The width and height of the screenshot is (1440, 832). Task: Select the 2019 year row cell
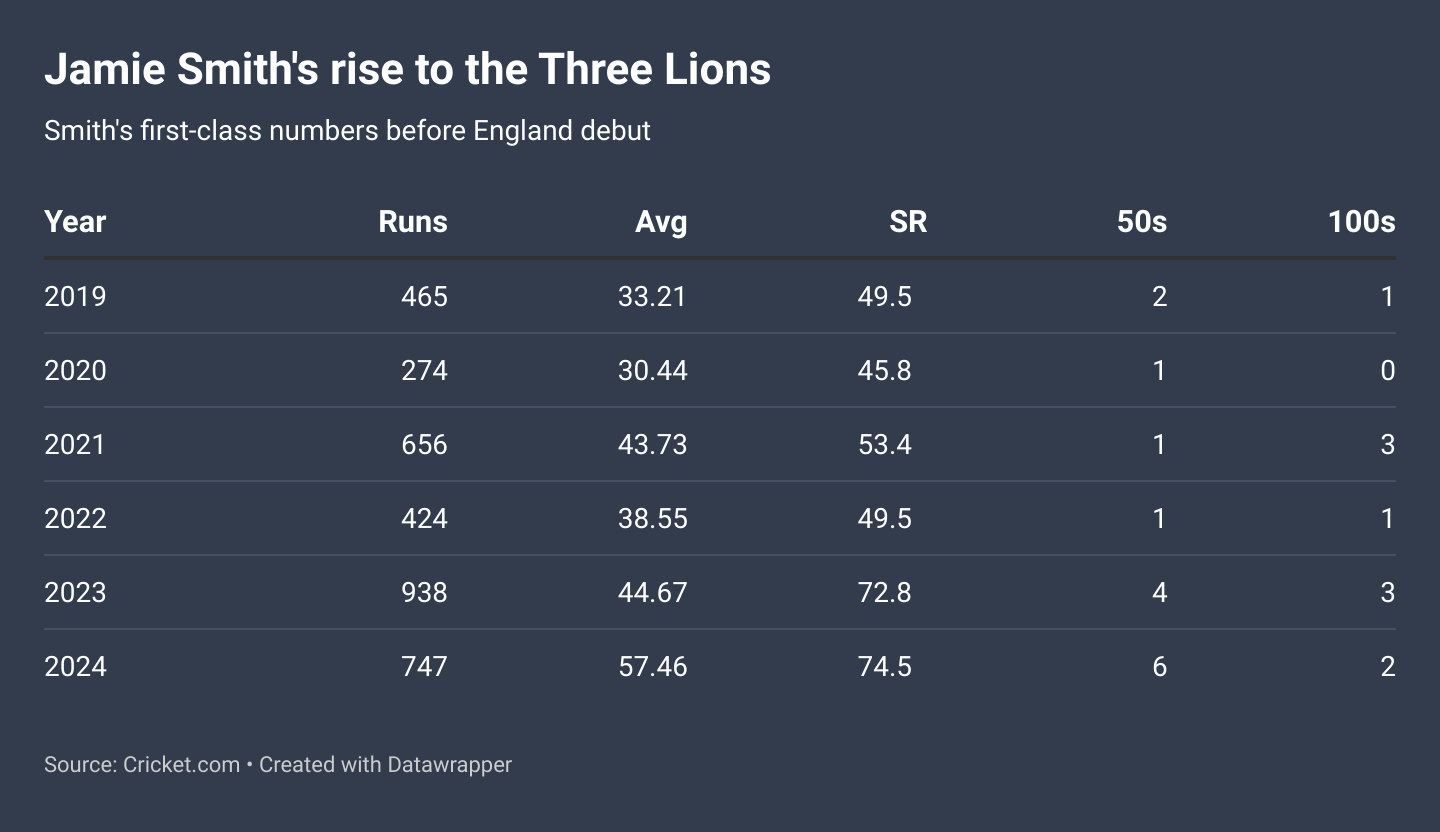click(x=75, y=297)
